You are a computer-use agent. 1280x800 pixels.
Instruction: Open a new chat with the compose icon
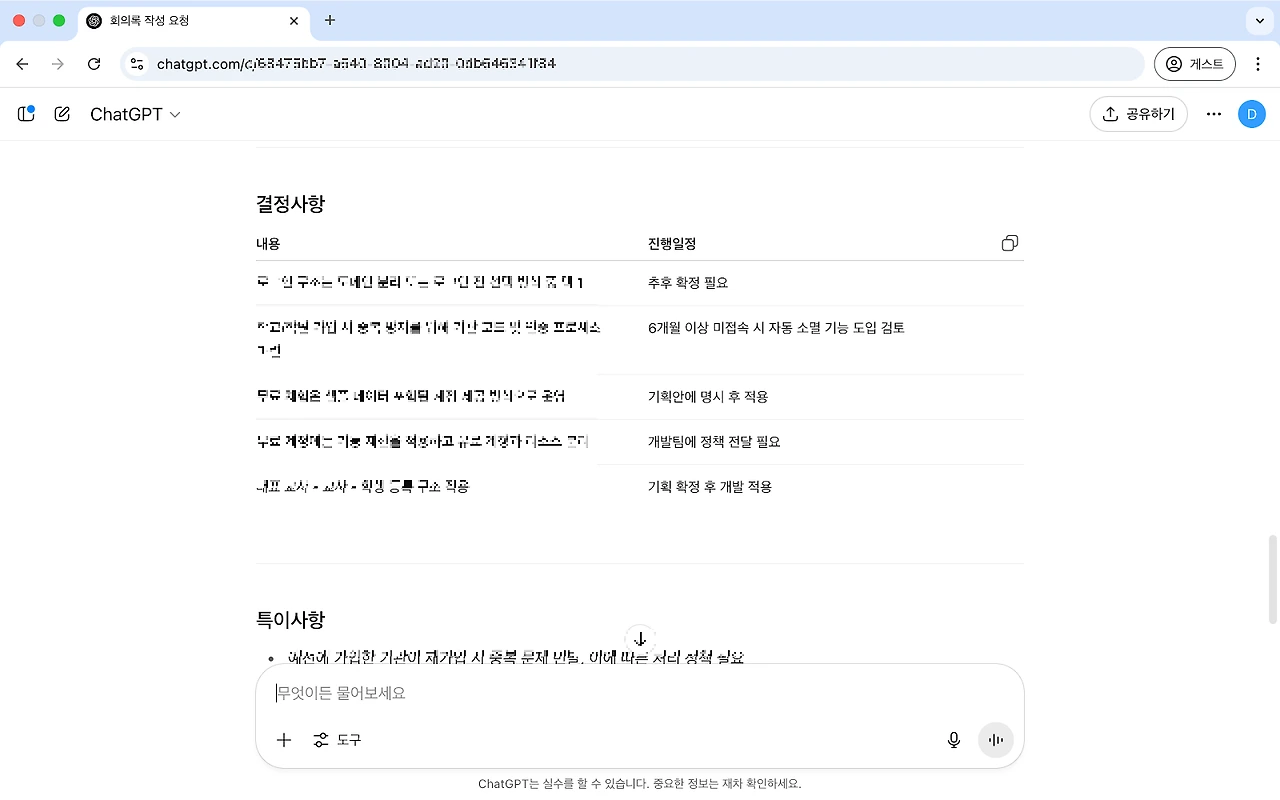tap(61, 113)
